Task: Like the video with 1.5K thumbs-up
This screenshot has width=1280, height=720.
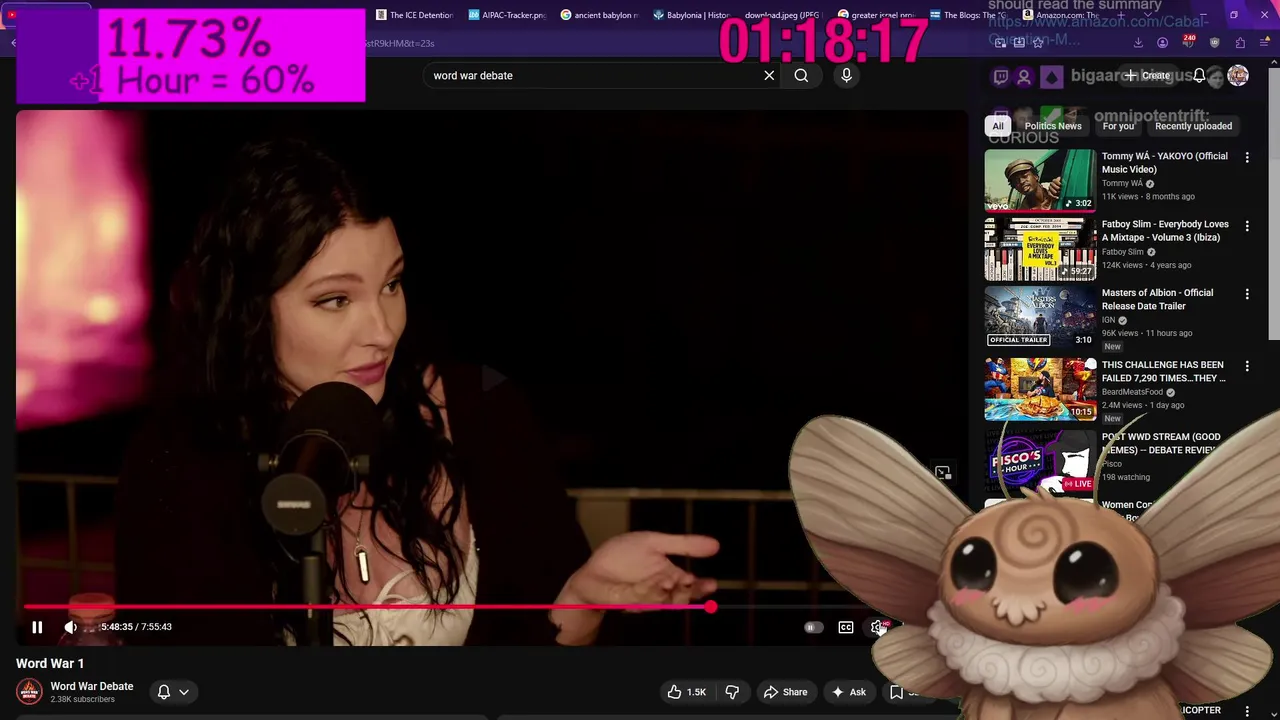Action: tap(687, 692)
